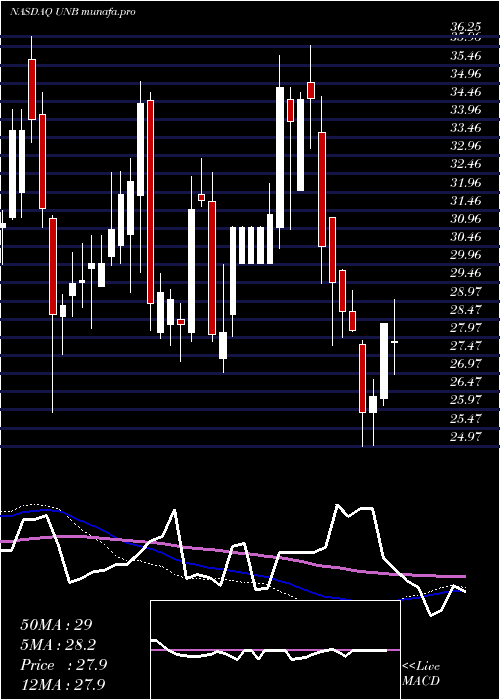Click the 32.96 price axis label

(466, 146)
